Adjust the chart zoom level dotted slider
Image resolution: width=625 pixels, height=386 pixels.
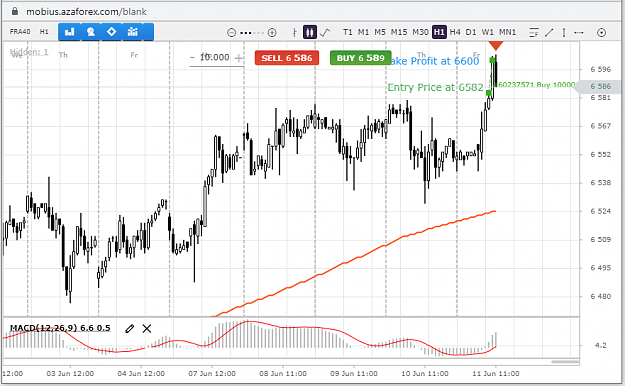tap(252, 33)
